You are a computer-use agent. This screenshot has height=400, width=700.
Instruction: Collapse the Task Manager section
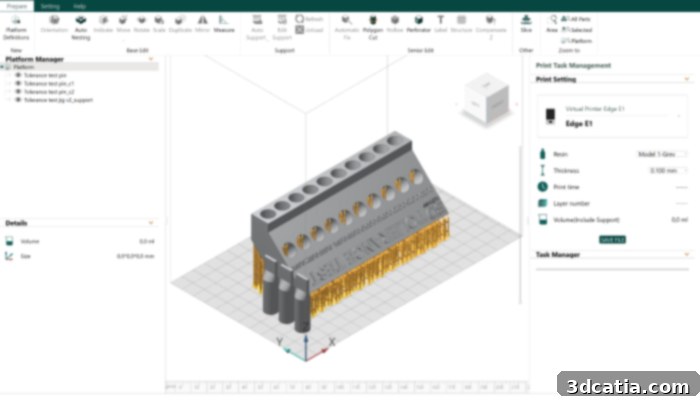tap(687, 254)
